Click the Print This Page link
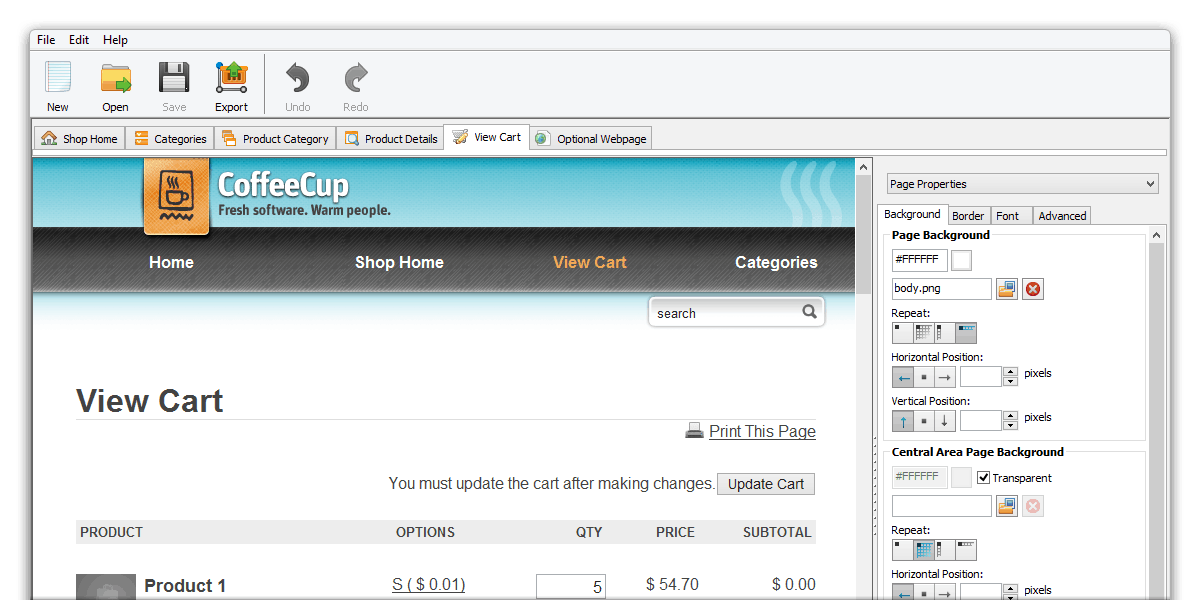 [762, 431]
